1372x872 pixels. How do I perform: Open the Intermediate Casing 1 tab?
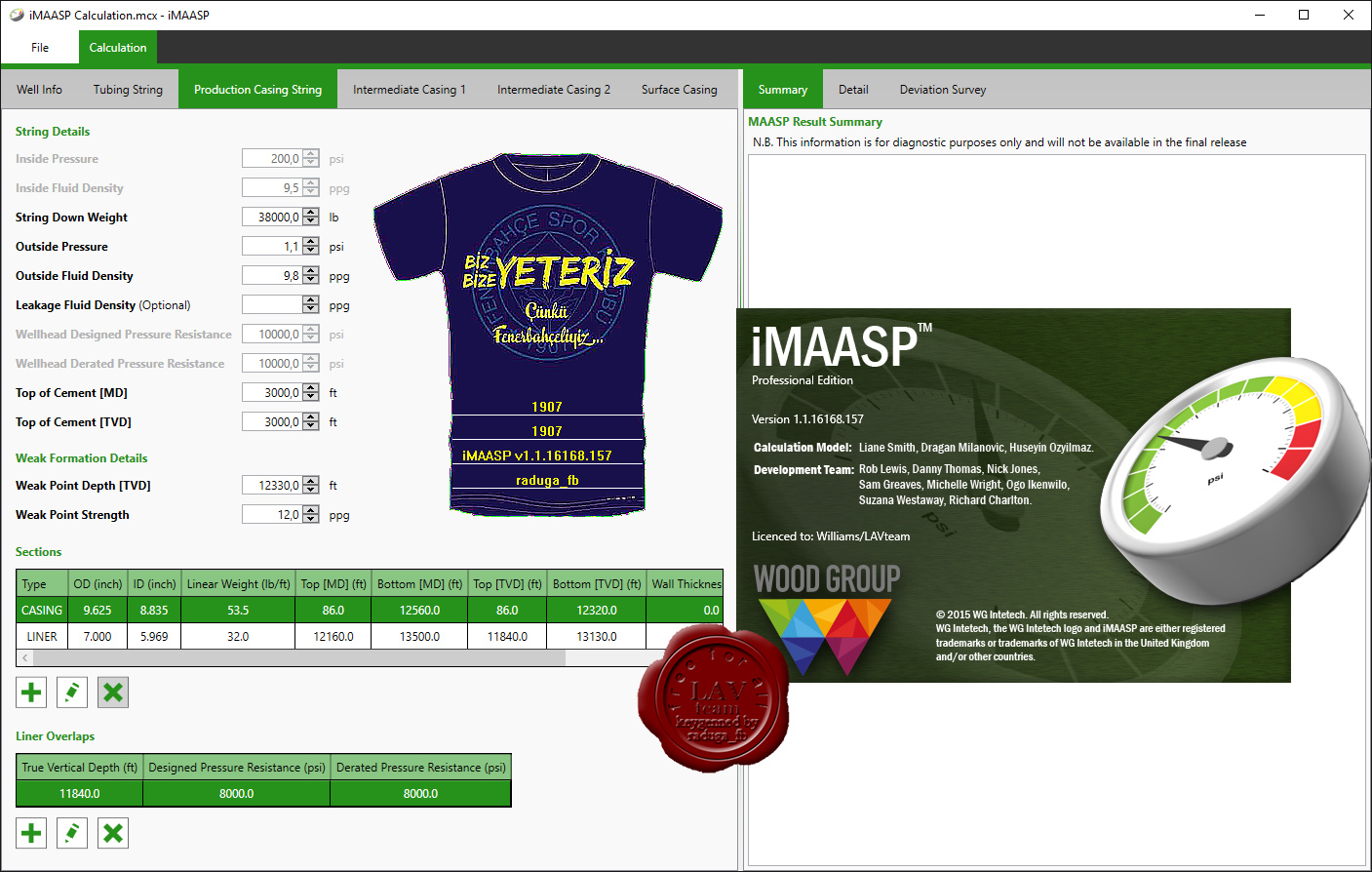click(410, 90)
